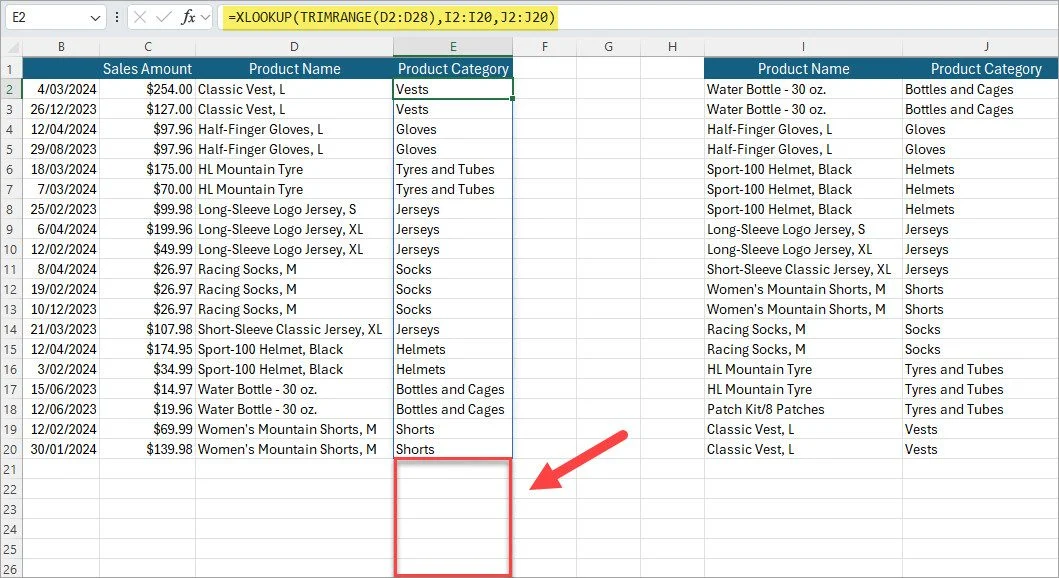Click the $19.96 sales amount
The width and height of the screenshot is (1059, 578).
[147, 409]
